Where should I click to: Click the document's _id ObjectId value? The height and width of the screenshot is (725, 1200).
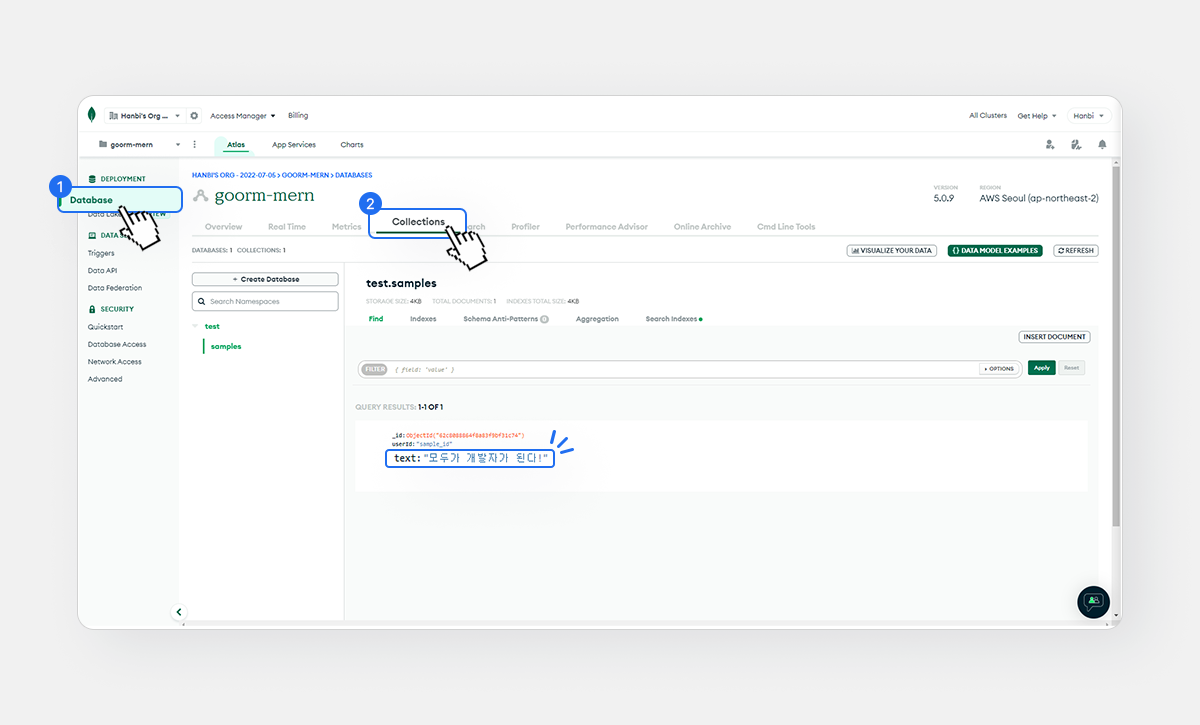pos(465,436)
